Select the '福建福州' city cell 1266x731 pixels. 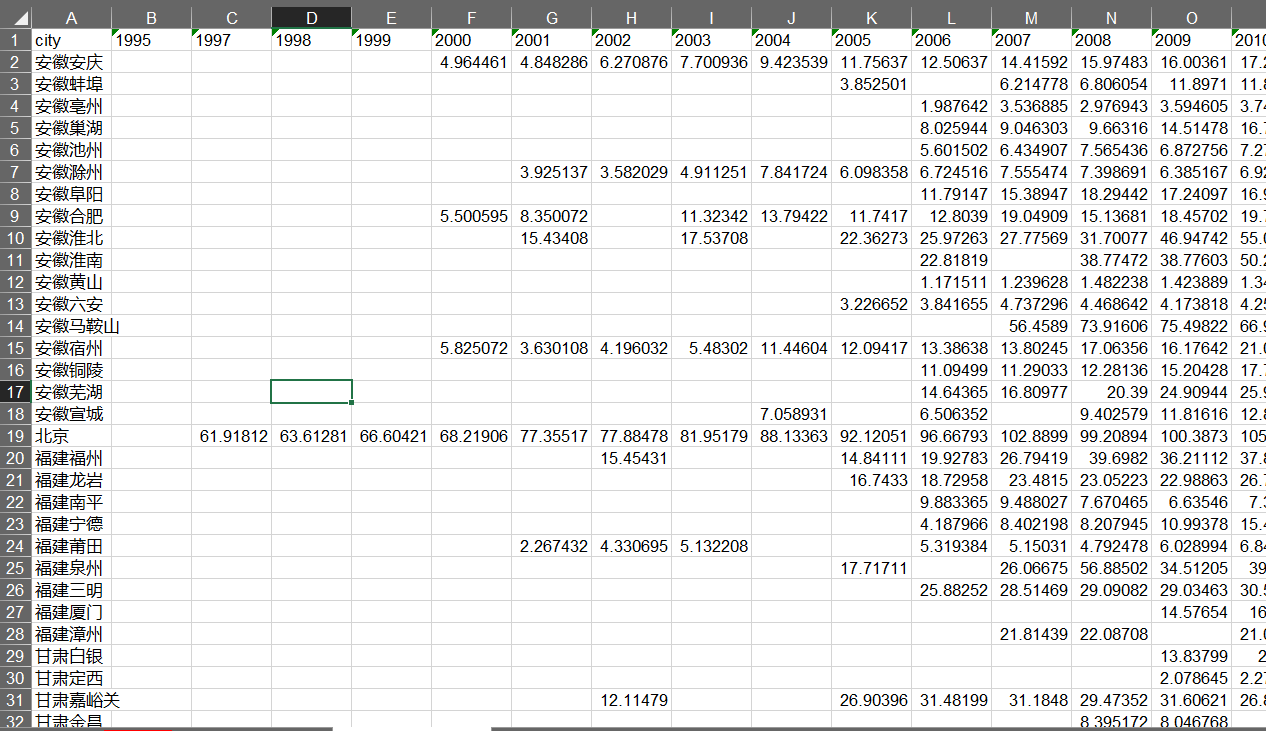[x=71, y=458]
